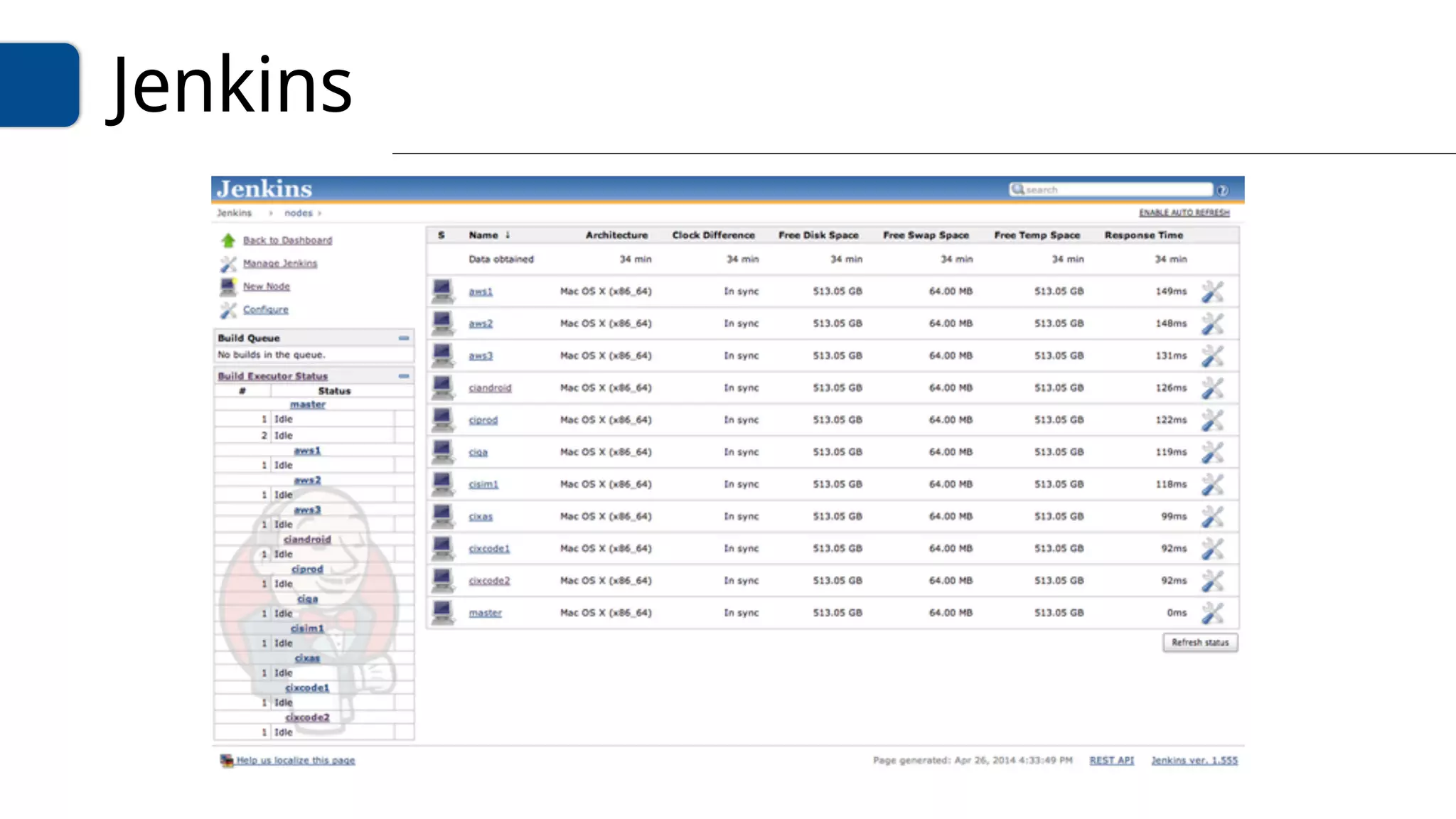Click the localize page icon in the footer

coord(227,761)
